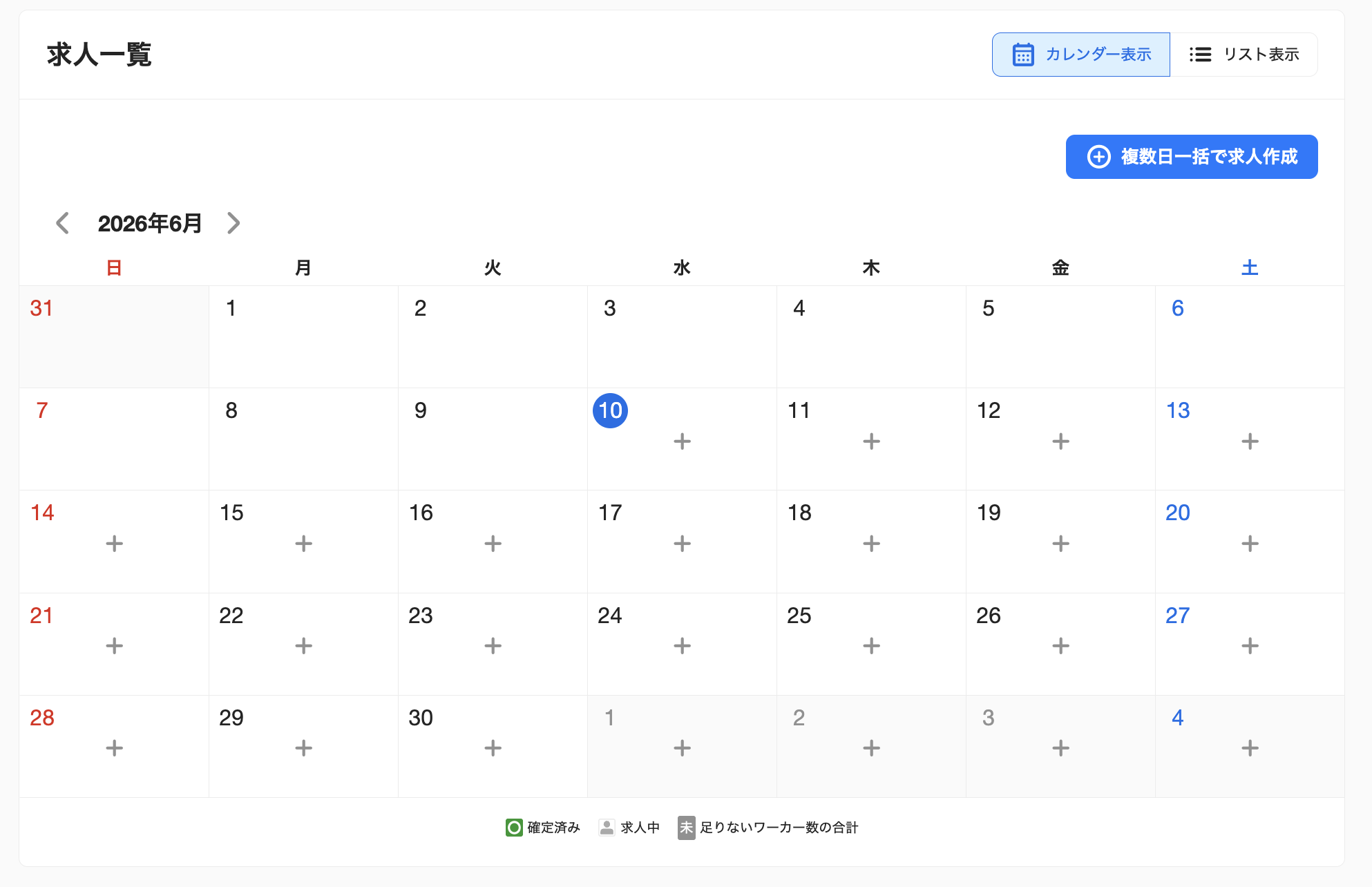Add job posting on July 1
Image resolution: width=1372 pixels, height=887 pixels.
pyautogui.click(x=682, y=748)
